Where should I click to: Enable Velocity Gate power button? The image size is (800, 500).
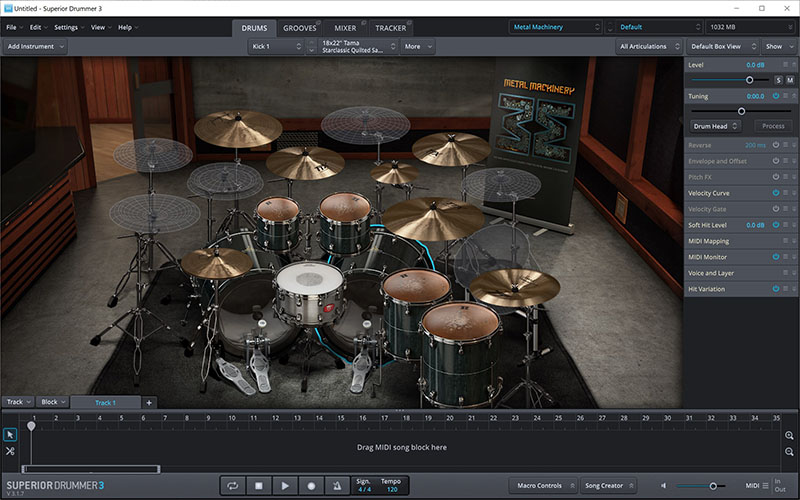776,209
